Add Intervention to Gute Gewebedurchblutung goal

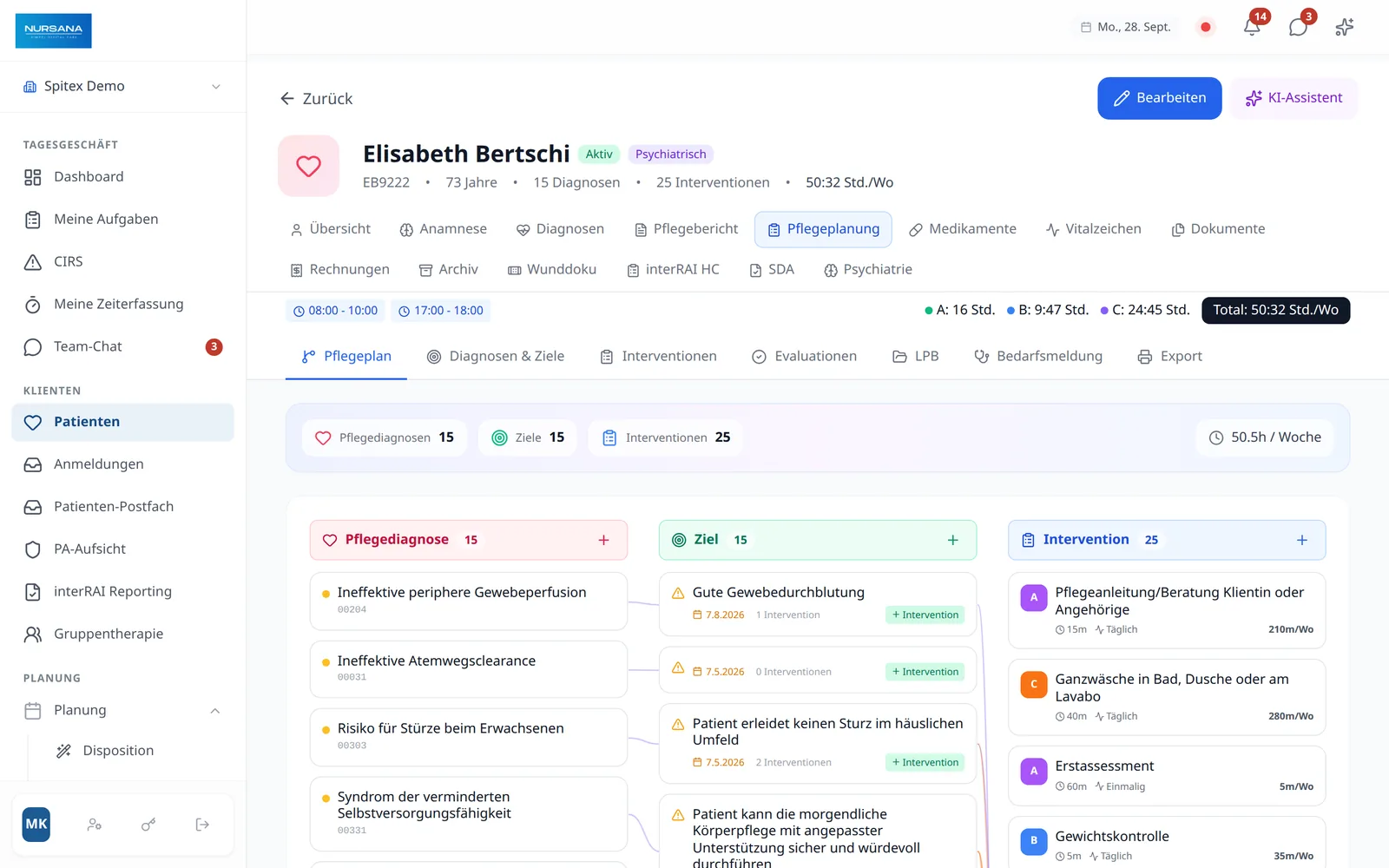click(x=925, y=615)
